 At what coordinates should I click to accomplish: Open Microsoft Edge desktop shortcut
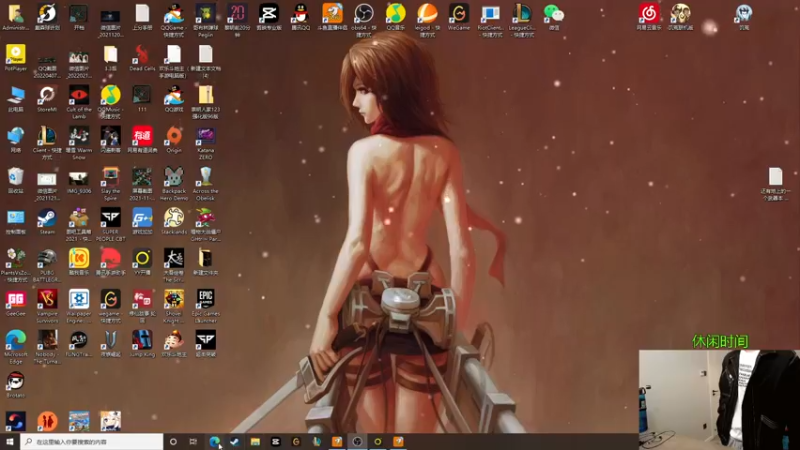(x=15, y=347)
